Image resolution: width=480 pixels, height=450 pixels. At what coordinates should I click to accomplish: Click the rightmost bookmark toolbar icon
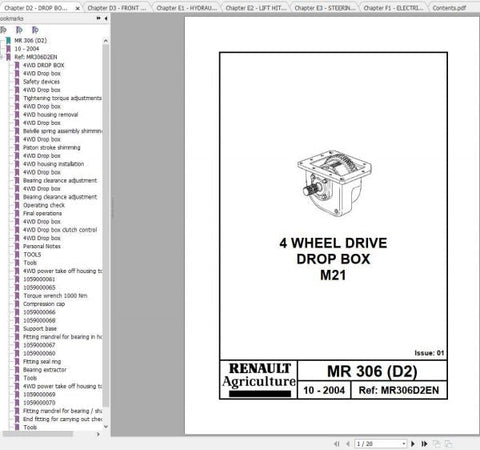[35, 30]
